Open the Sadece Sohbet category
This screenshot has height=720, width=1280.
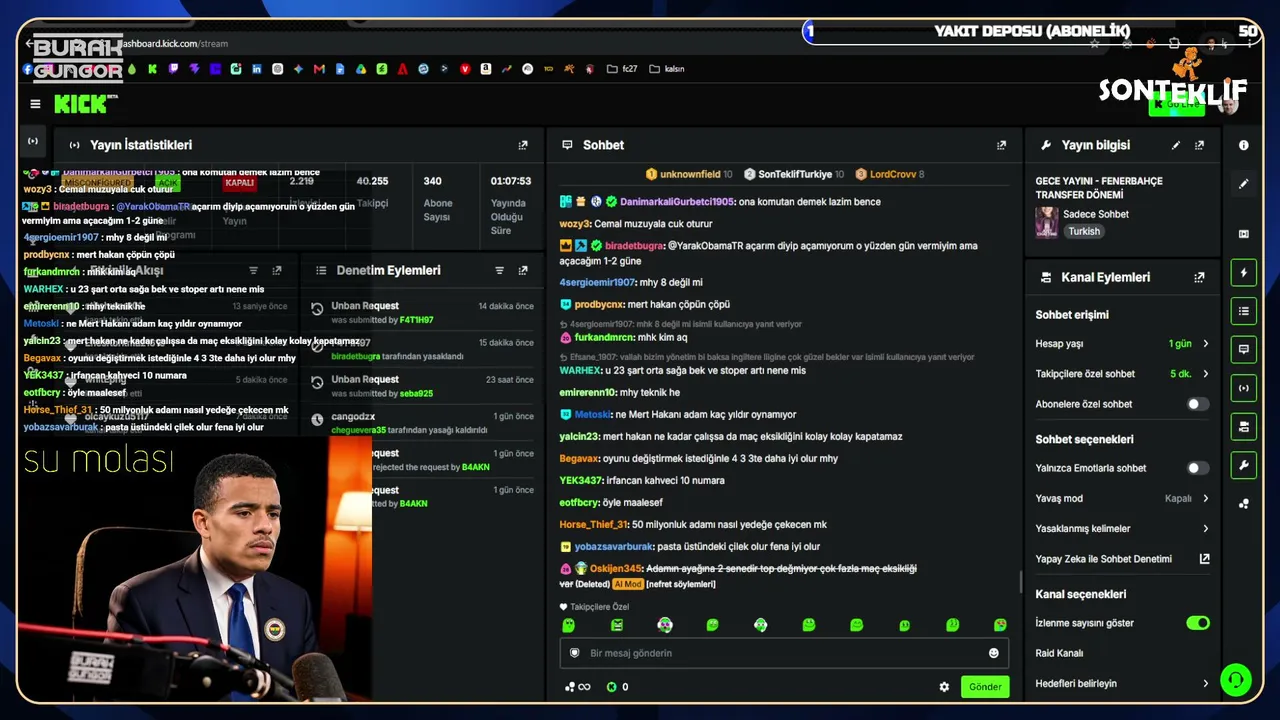pyautogui.click(x=1096, y=214)
